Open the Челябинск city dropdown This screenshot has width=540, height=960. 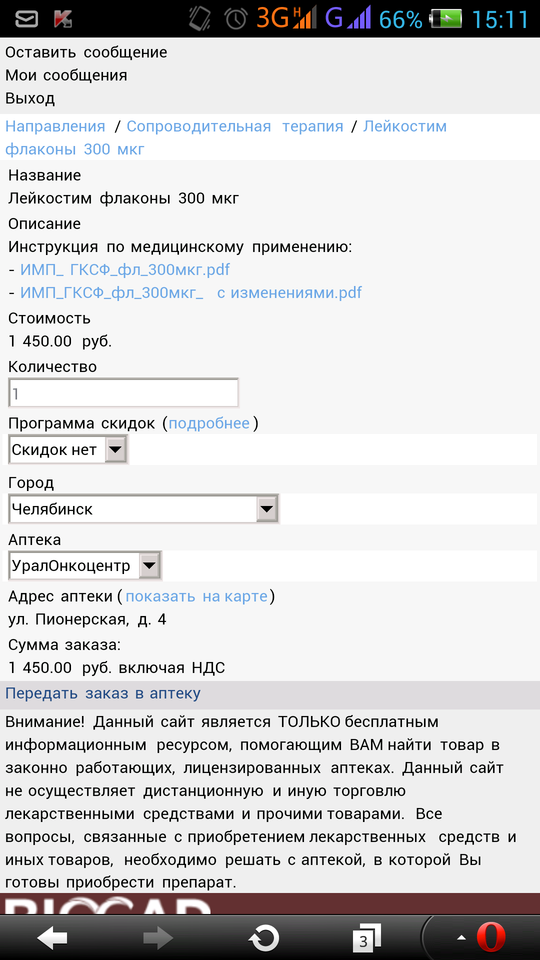click(143, 509)
